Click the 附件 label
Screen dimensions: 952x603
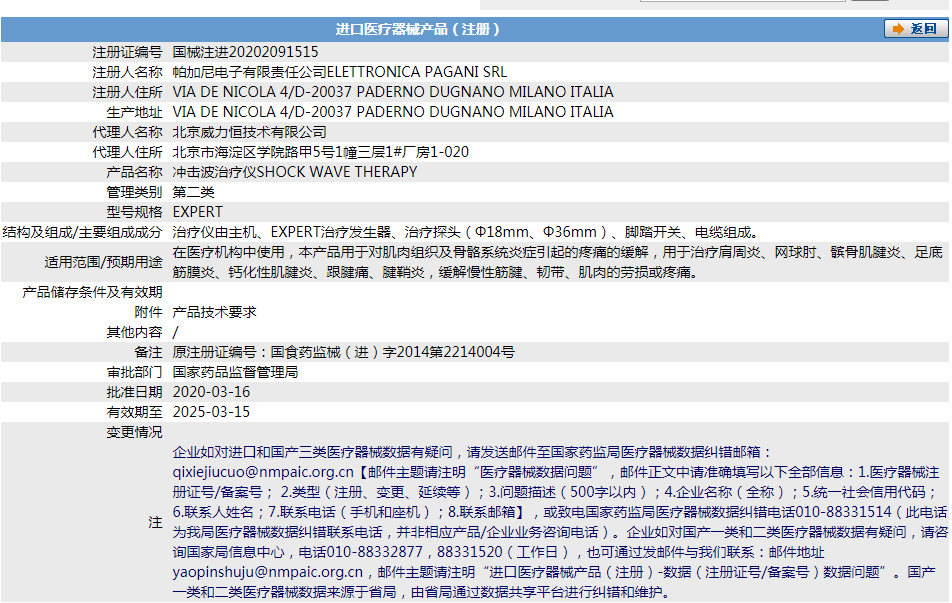point(148,313)
